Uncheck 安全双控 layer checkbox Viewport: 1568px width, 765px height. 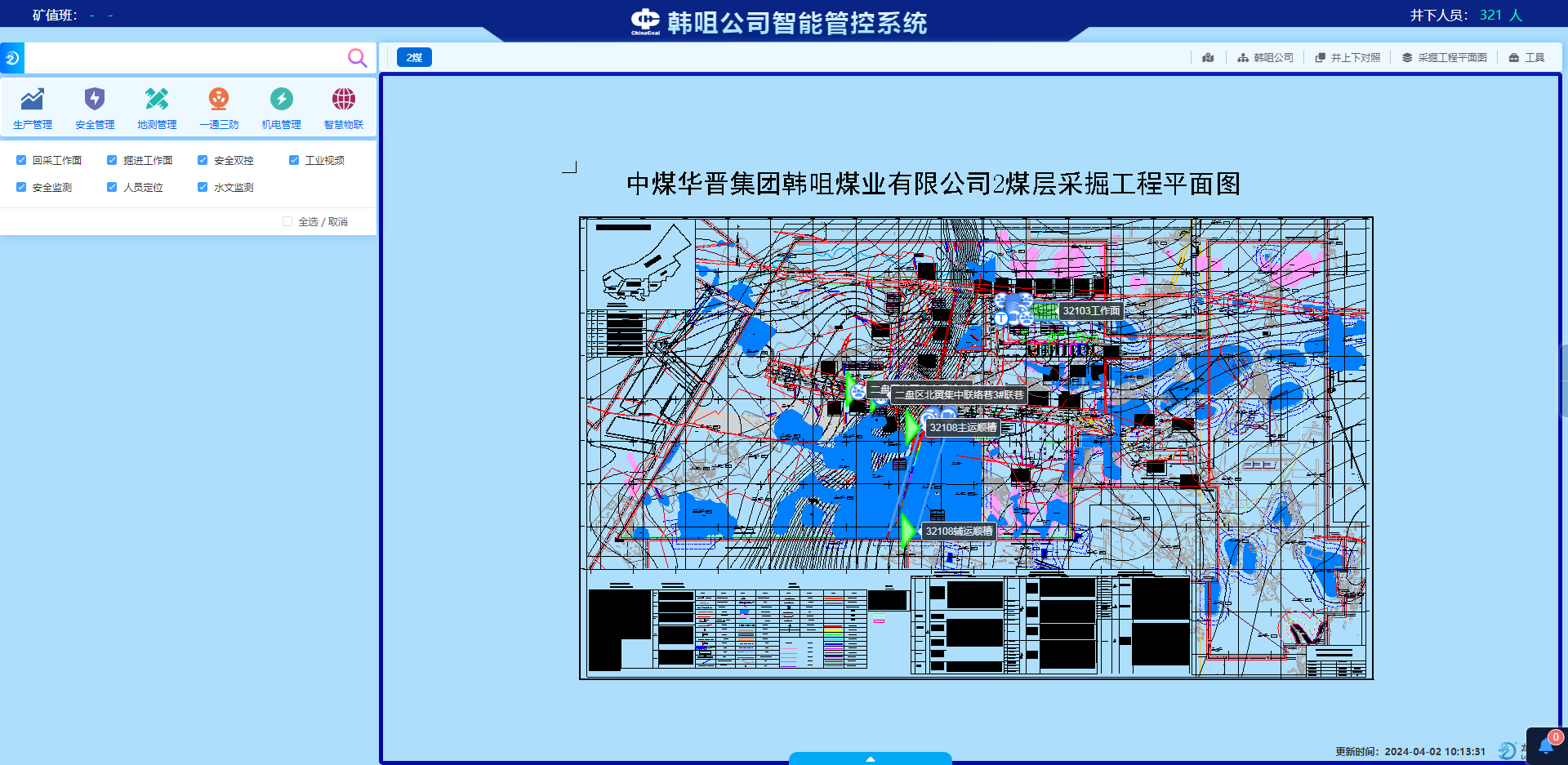coord(203,160)
